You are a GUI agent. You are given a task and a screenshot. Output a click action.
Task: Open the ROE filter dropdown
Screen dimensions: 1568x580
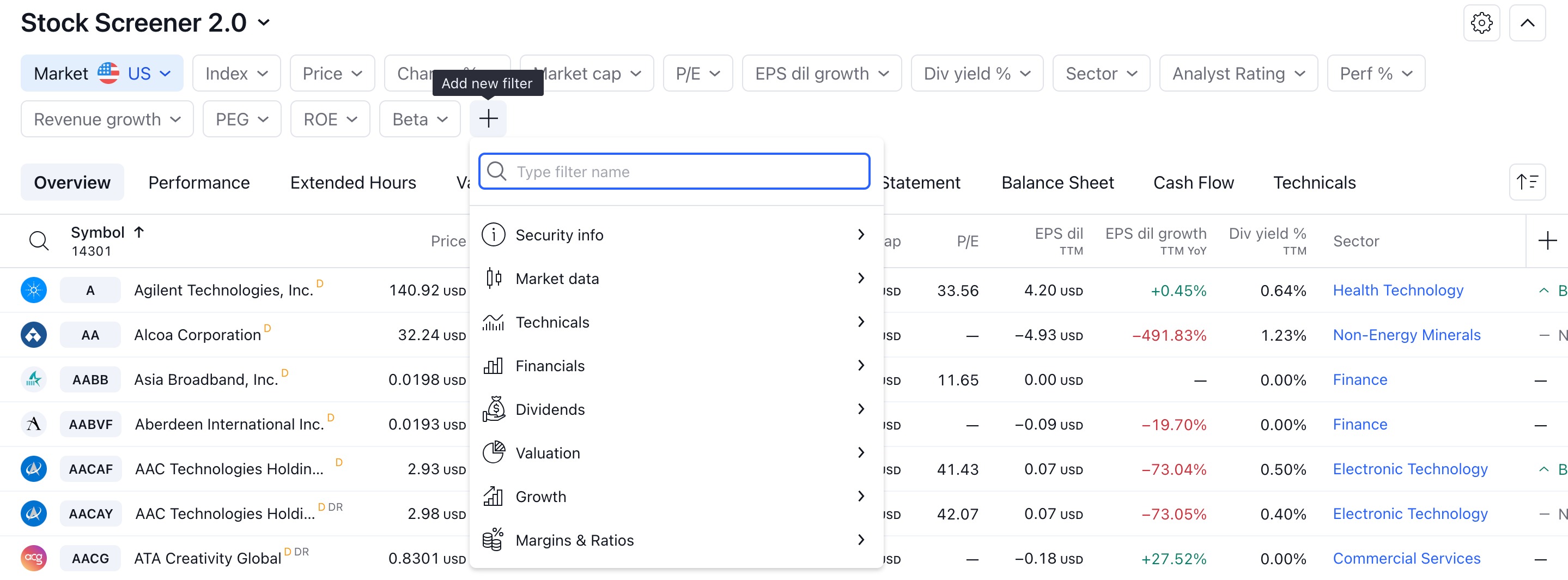pos(330,119)
